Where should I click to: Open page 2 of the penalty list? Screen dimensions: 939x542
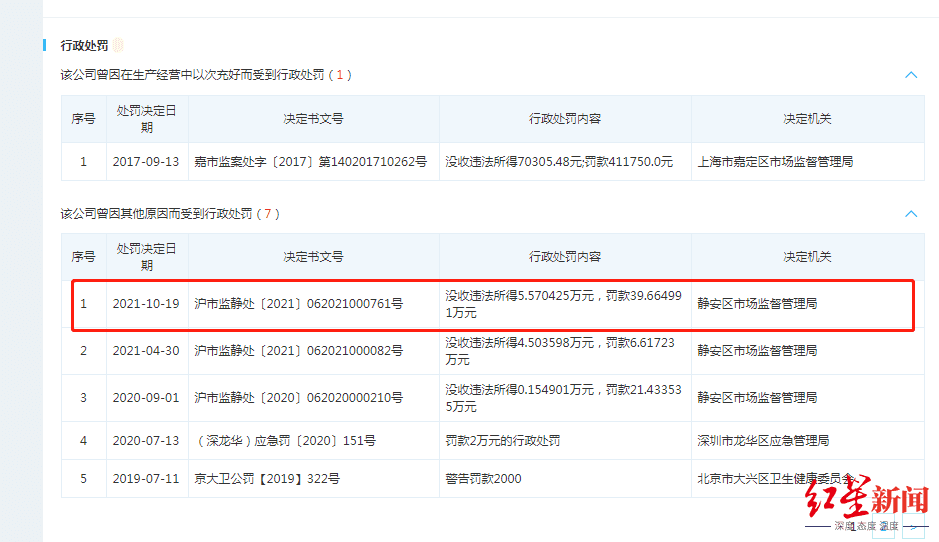[884, 527]
